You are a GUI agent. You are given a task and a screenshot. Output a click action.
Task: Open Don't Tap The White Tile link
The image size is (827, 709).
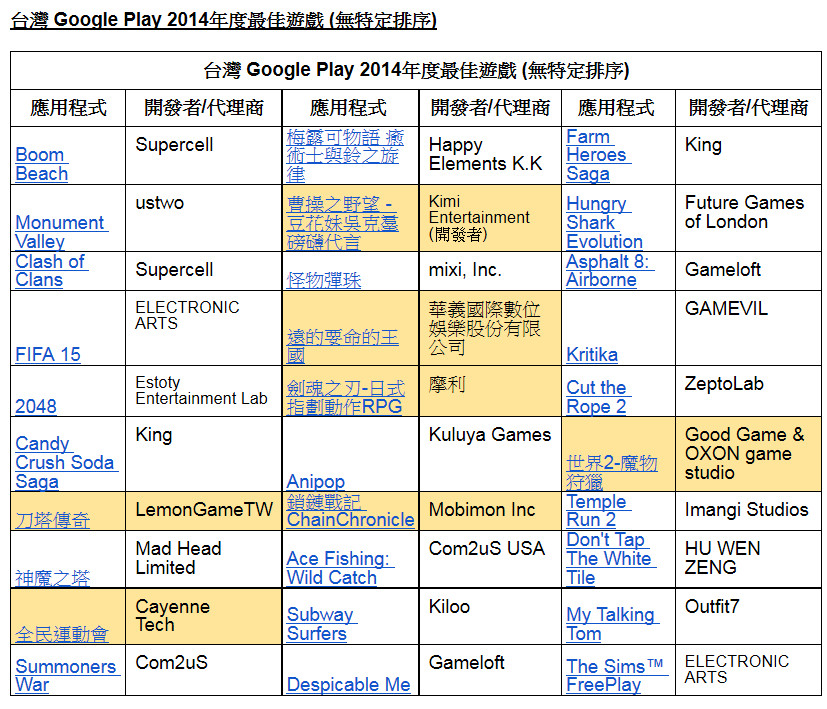[x=611, y=559]
